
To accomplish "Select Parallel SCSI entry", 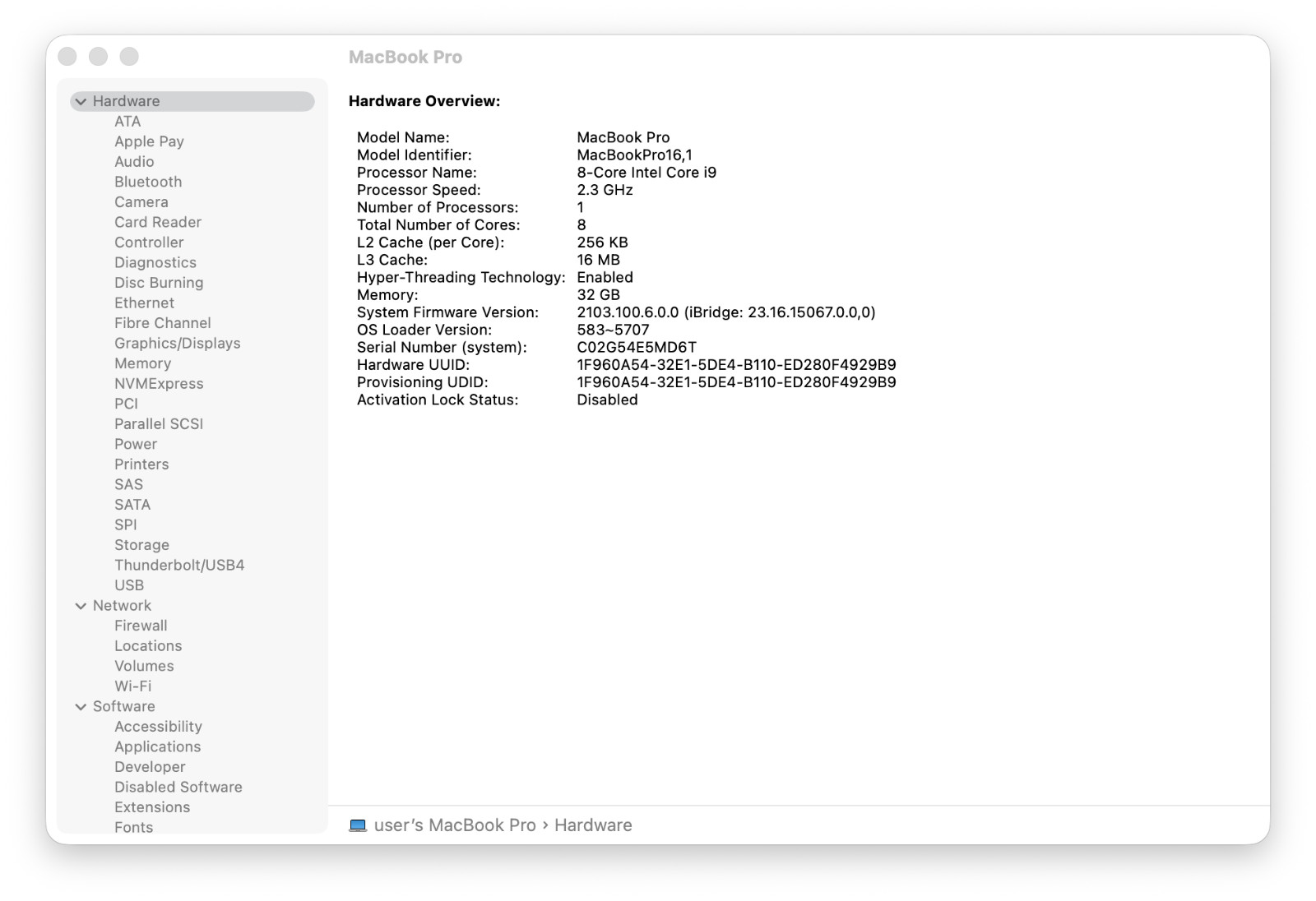I will click(x=159, y=424).
